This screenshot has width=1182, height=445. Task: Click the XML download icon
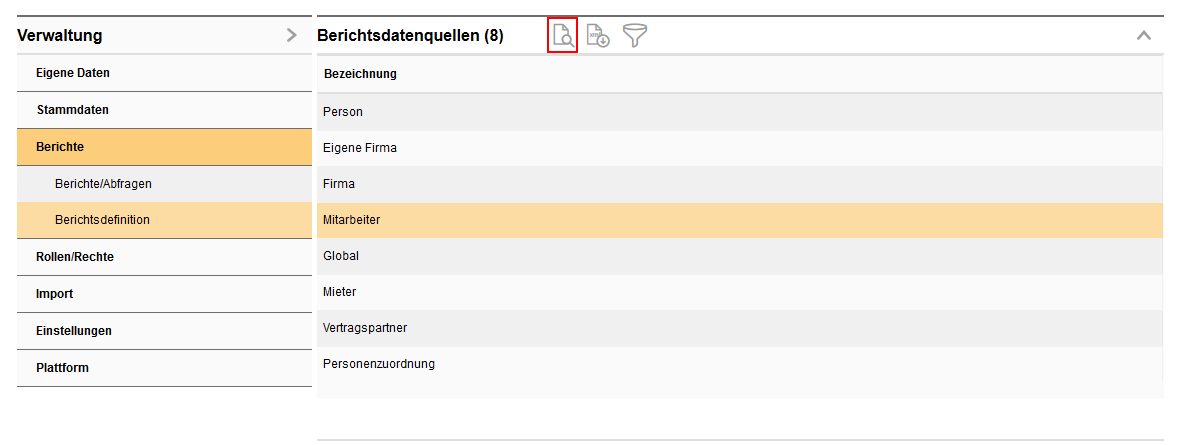click(x=598, y=36)
